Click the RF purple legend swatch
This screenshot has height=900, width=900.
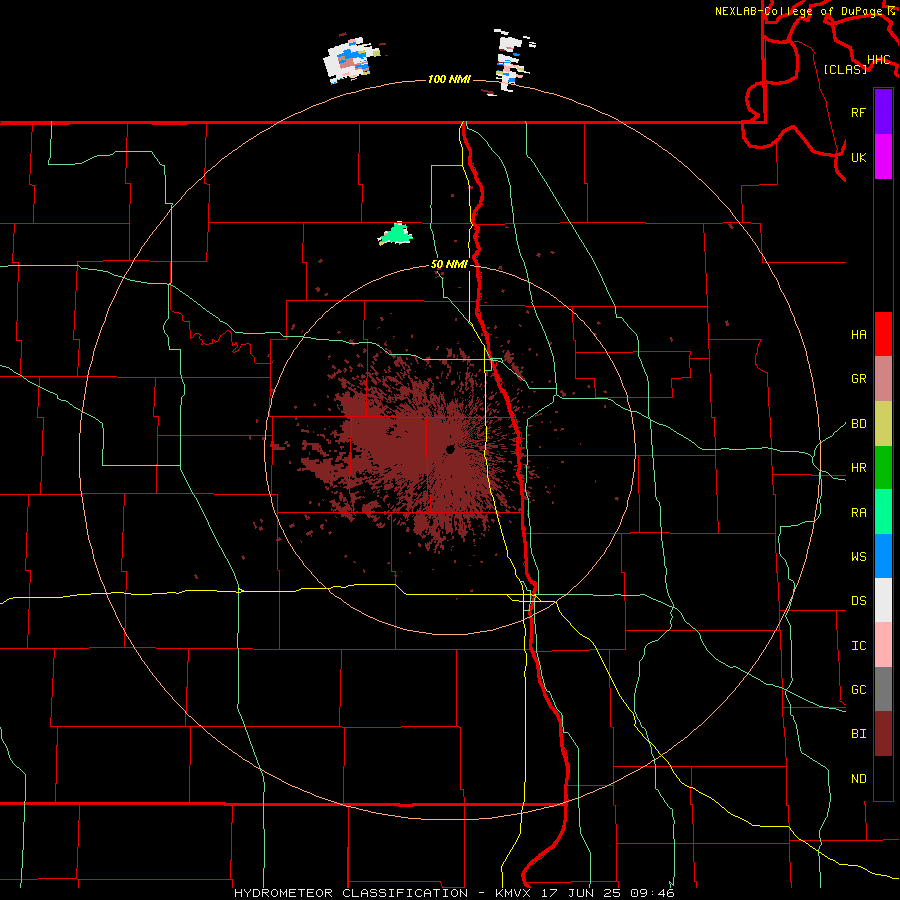click(883, 111)
